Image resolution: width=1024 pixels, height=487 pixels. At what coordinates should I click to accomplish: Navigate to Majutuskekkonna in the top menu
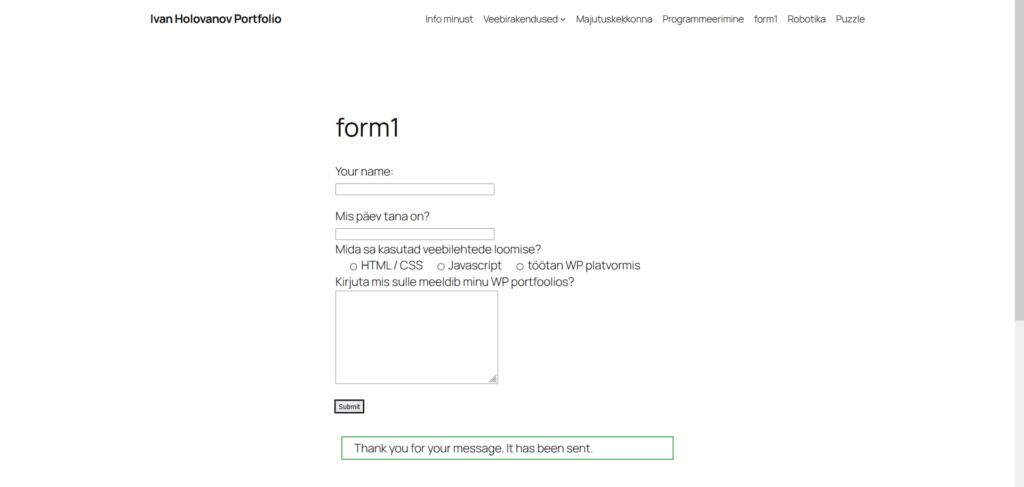coord(614,19)
